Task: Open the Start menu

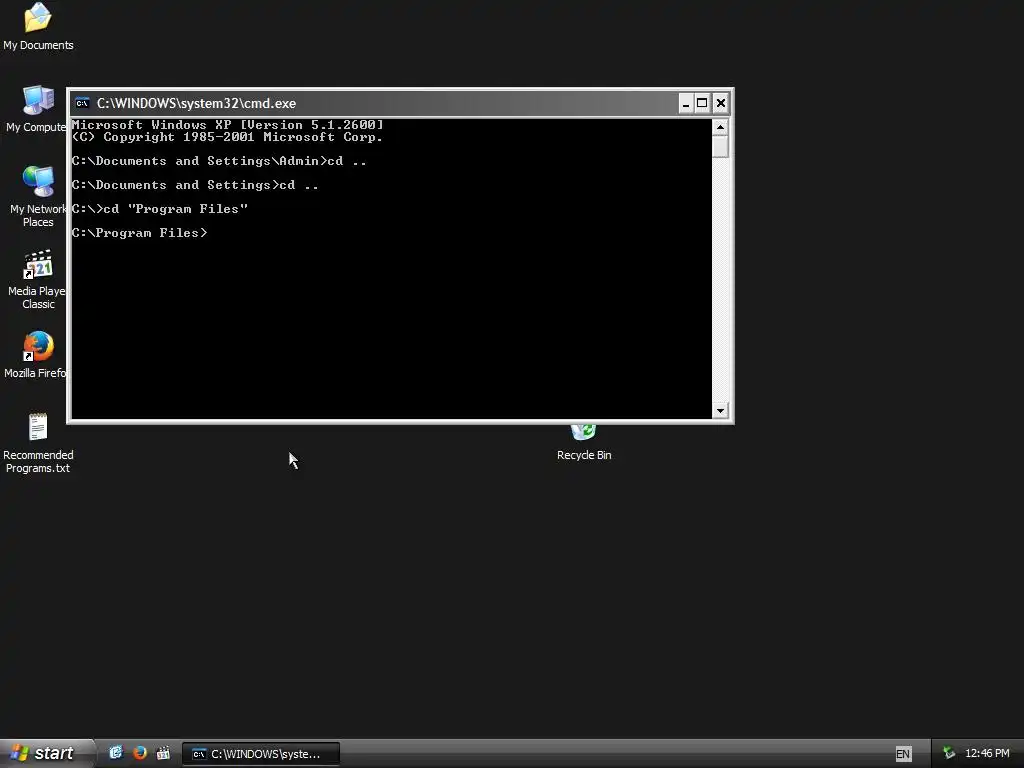Action: (46, 753)
